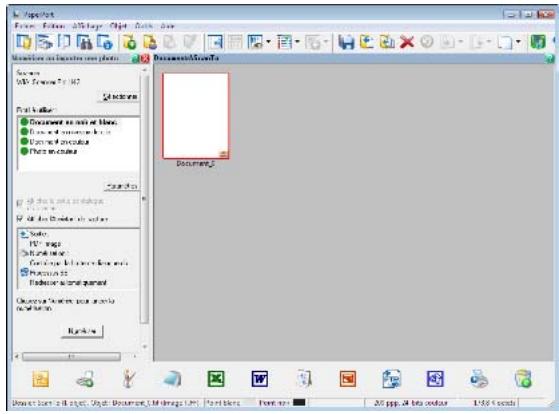Click the stacked folders toolbar icon left of red X
Viewport: 559px width, 414px height.
click(387, 42)
